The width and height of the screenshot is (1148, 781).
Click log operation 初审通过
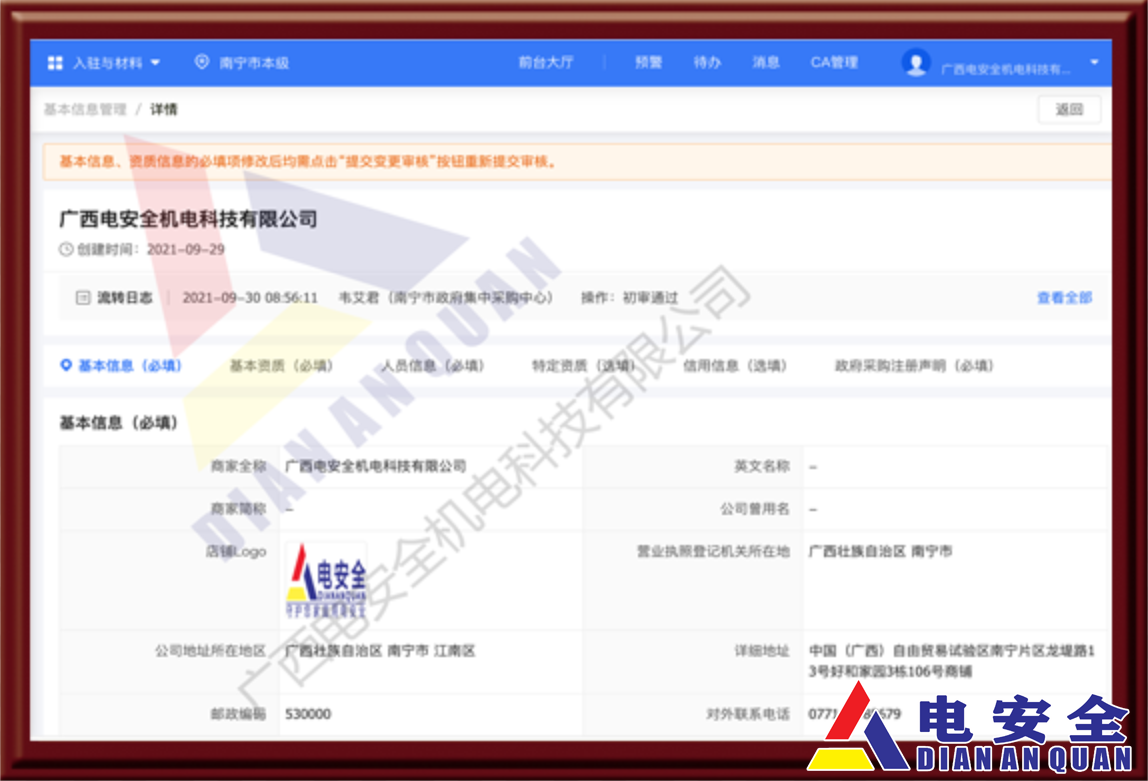point(650,297)
